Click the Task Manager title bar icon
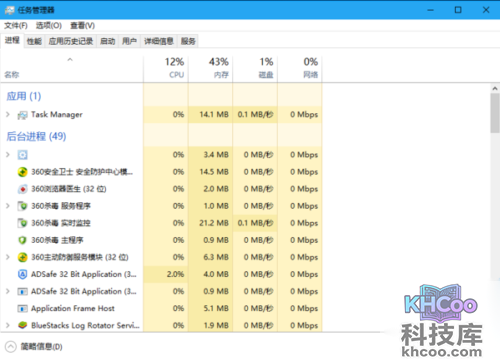The width and height of the screenshot is (500, 361). click(x=10, y=10)
